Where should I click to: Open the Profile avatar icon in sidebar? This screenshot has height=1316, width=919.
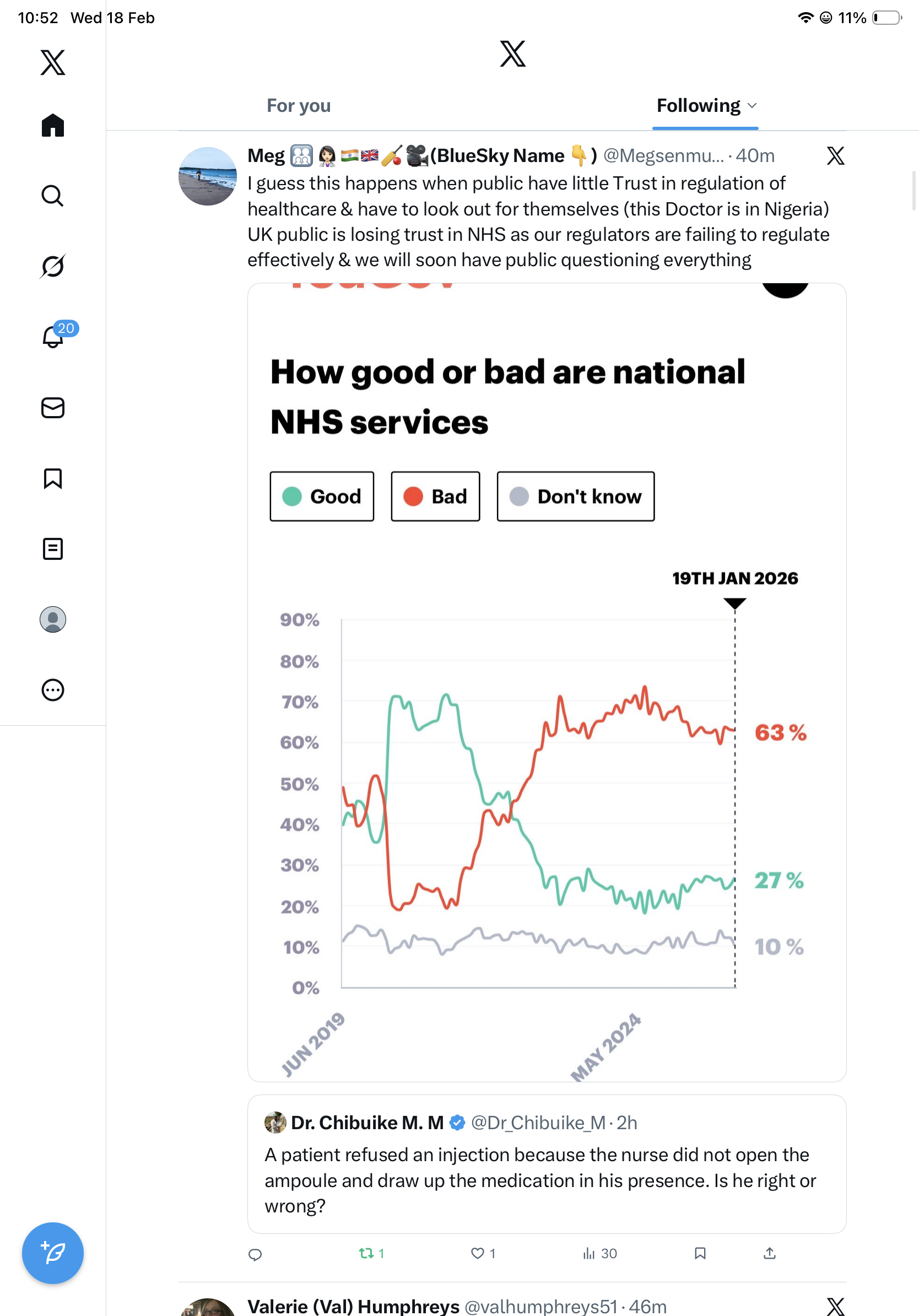tap(53, 619)
